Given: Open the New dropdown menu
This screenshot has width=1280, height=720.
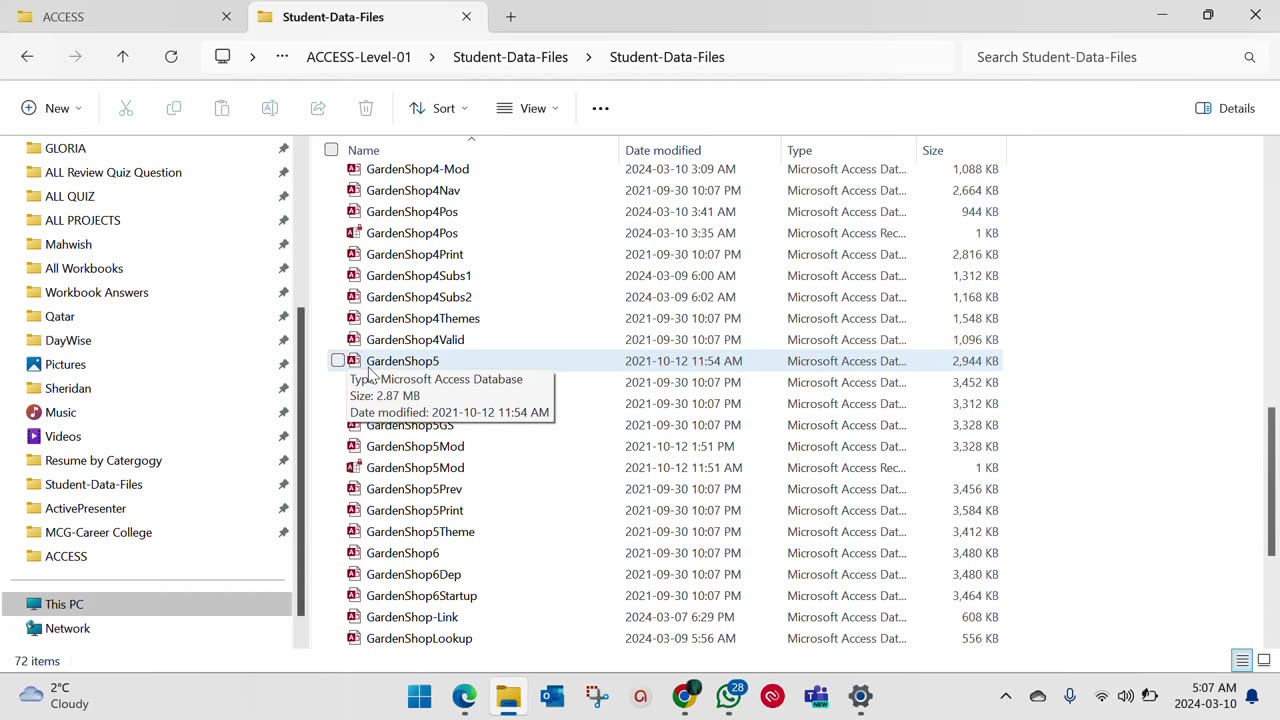Looking at the screenshot, I should [52, 108].
